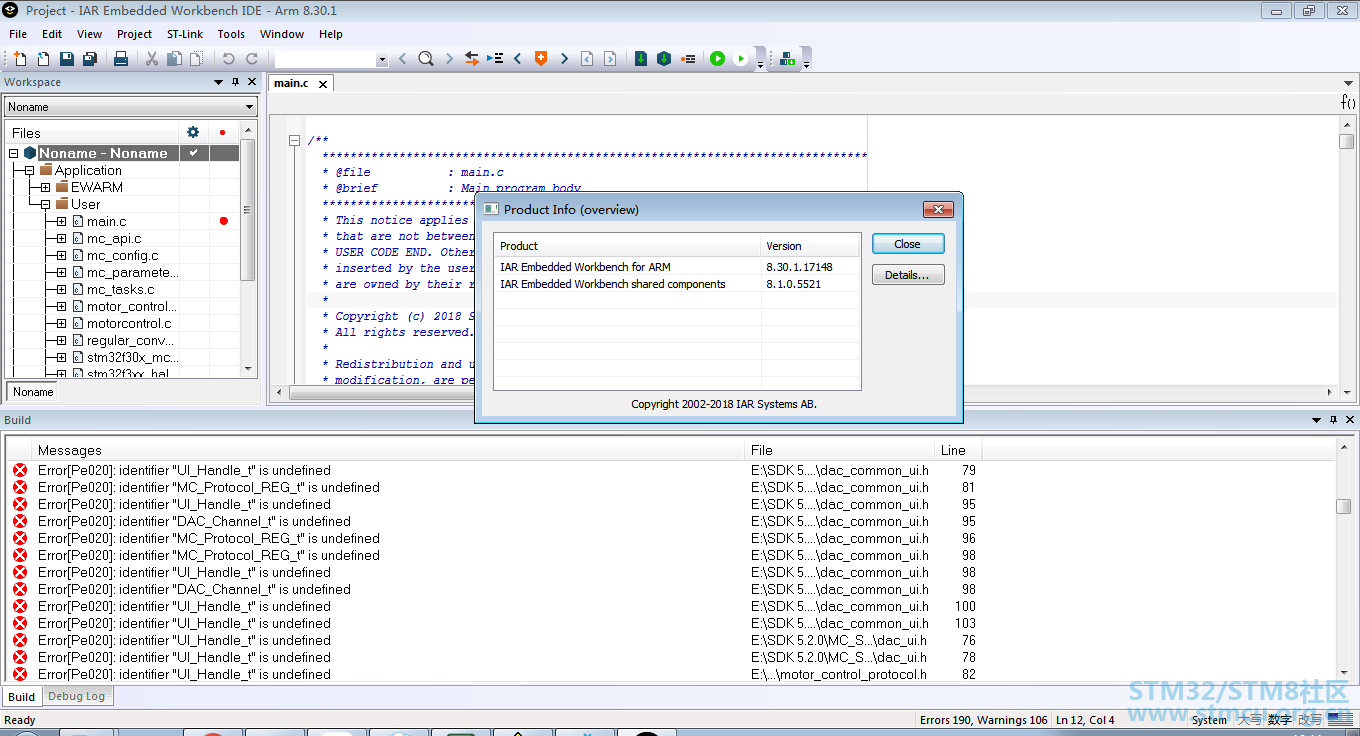Click the "DAC_Channel_t" undefined error at line 95
Screen dimensions: 1360x736
point(194,521)
